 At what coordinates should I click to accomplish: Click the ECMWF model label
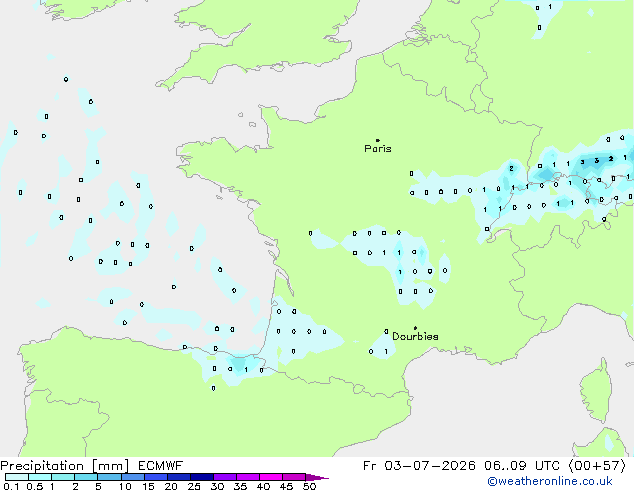pos(161,466)
